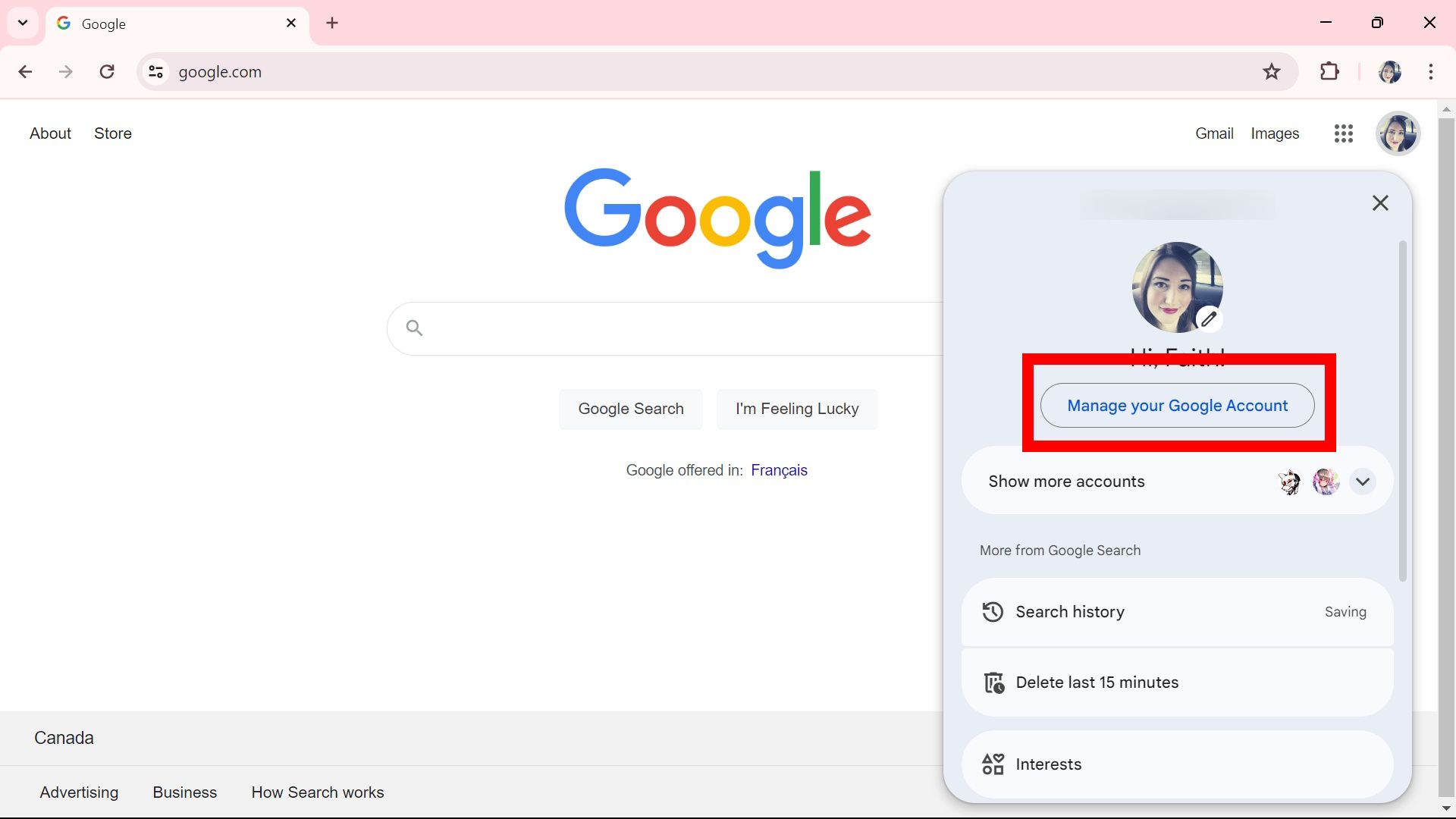
Task: Switch Google to Français
Action: point(780,470)
